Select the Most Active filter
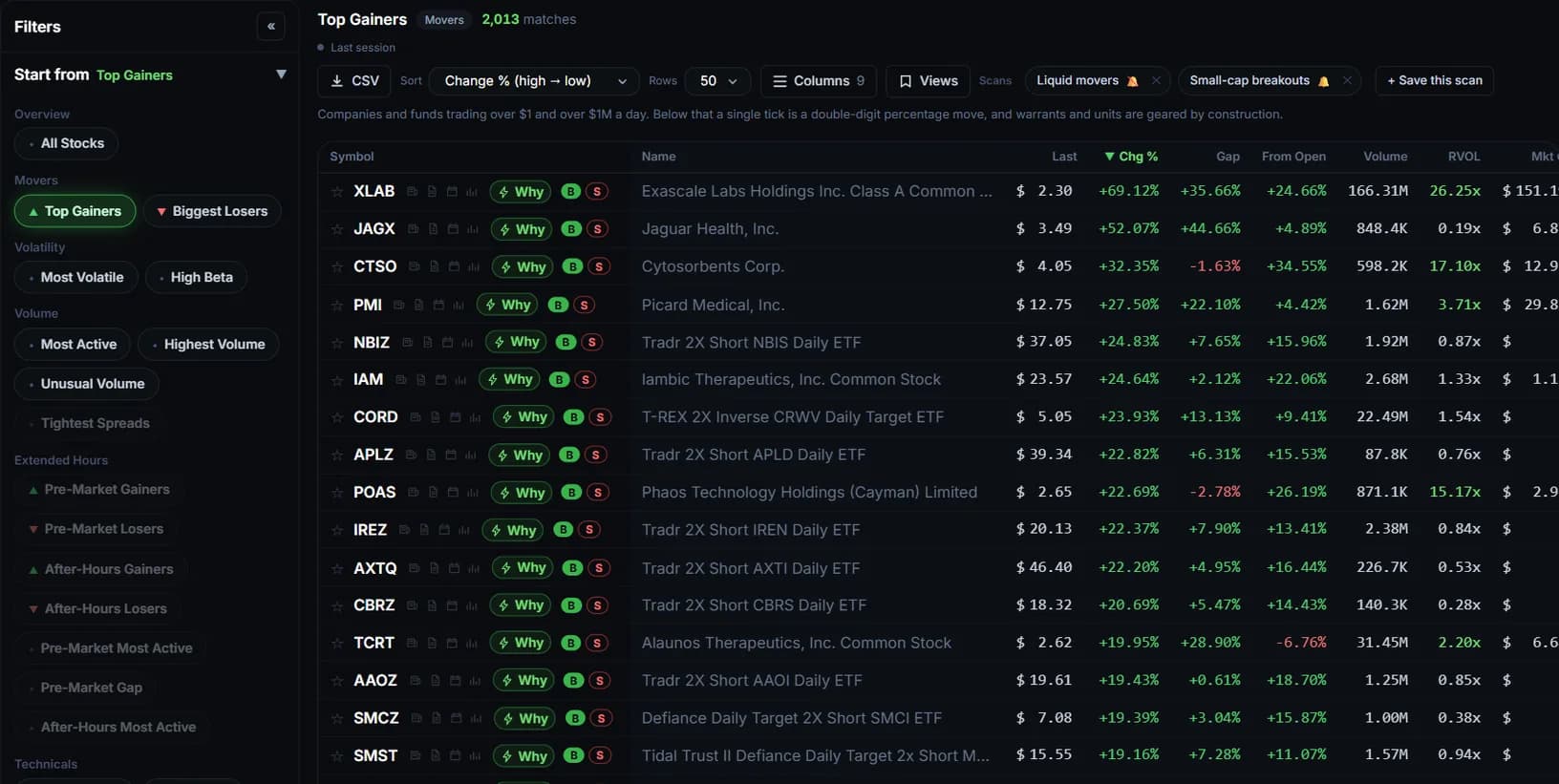Screen dimensions: 1559x784 [x=73, y=344]
